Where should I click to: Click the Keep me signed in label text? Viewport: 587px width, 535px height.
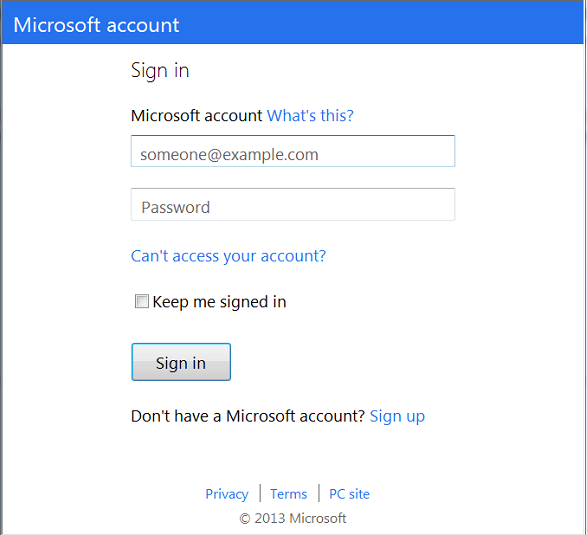(x=219, y=302)
